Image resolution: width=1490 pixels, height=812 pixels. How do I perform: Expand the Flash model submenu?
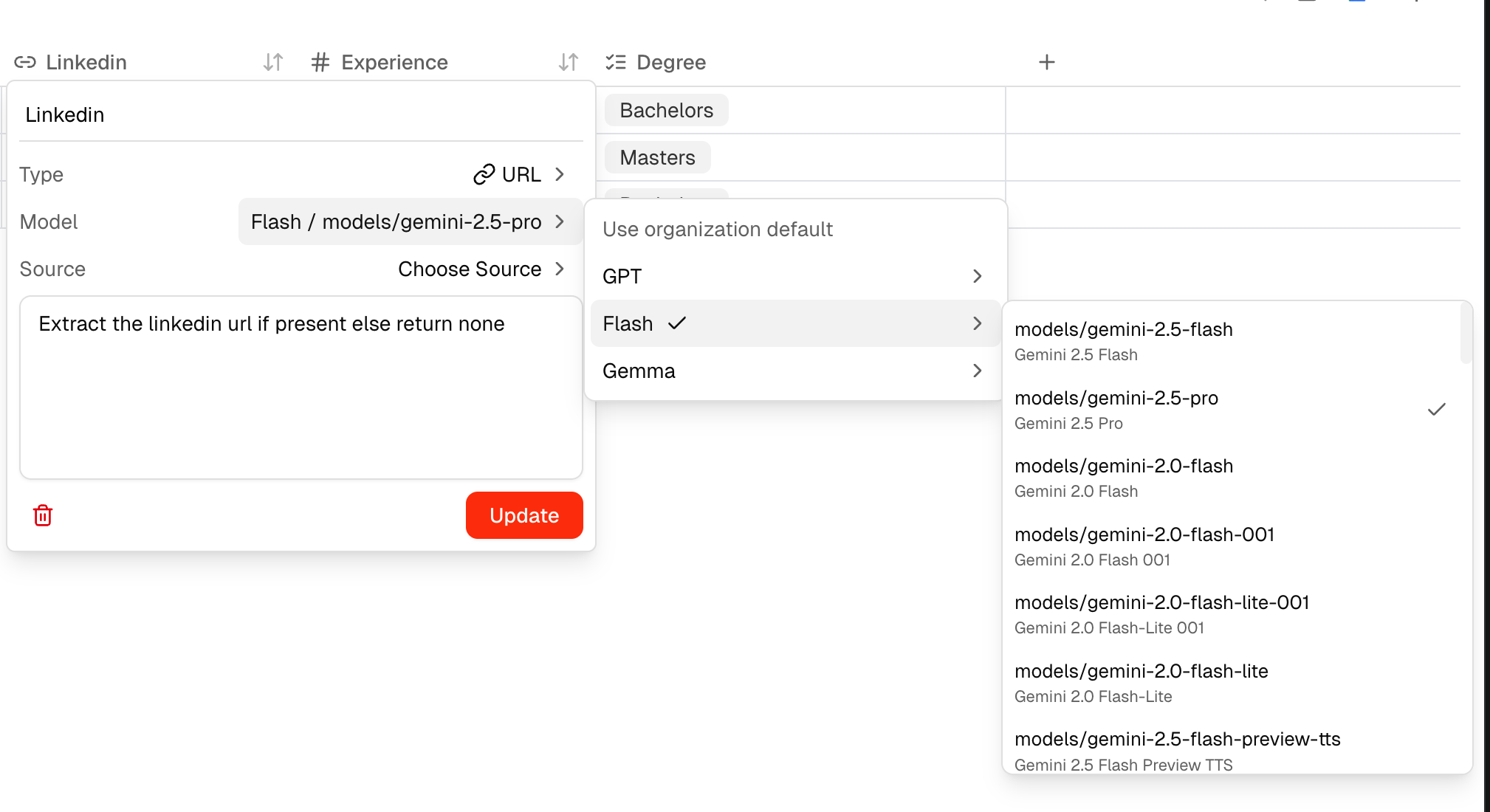click(795, 323)
